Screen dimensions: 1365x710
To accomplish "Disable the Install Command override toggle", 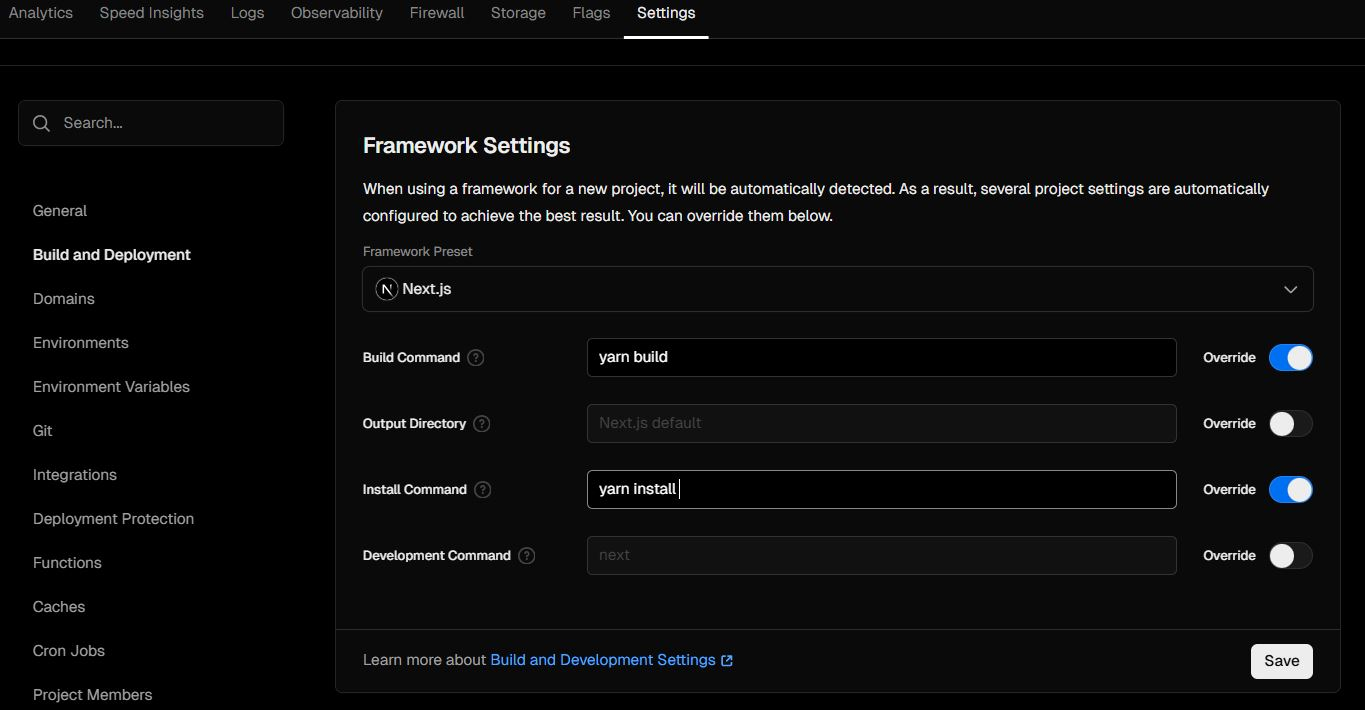I will pyautogui.click(x=1291, y=490).
